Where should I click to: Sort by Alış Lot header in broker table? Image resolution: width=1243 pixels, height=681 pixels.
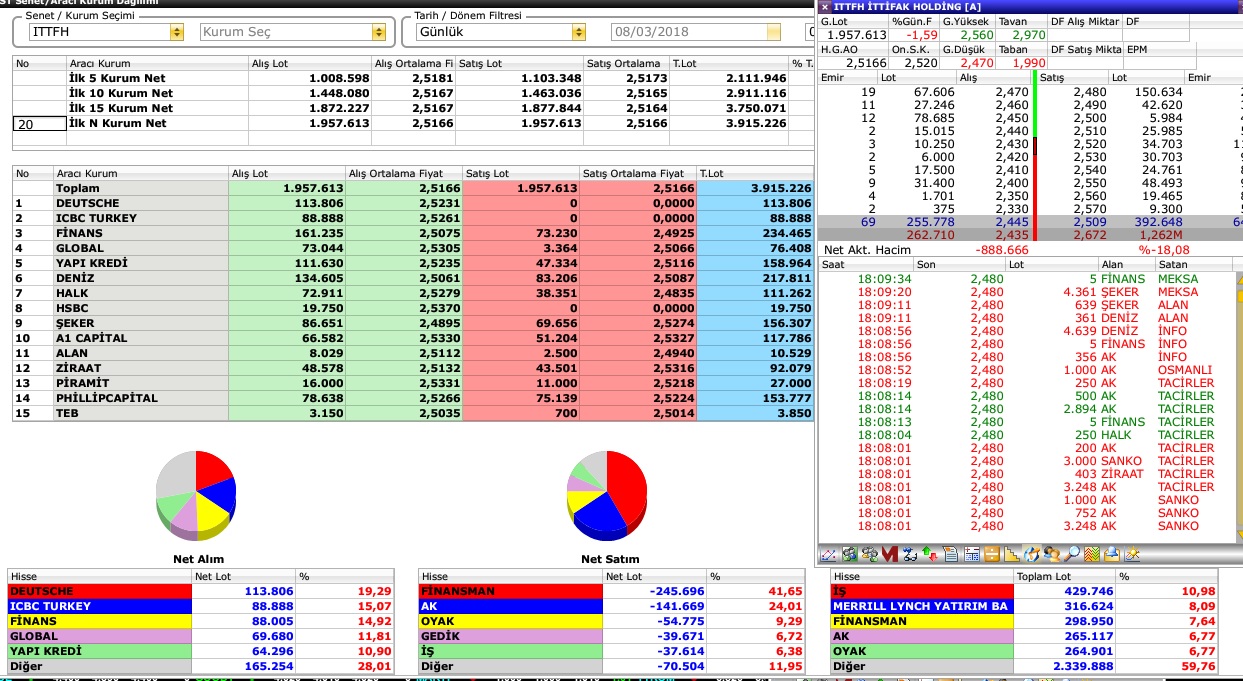point(287,173)
